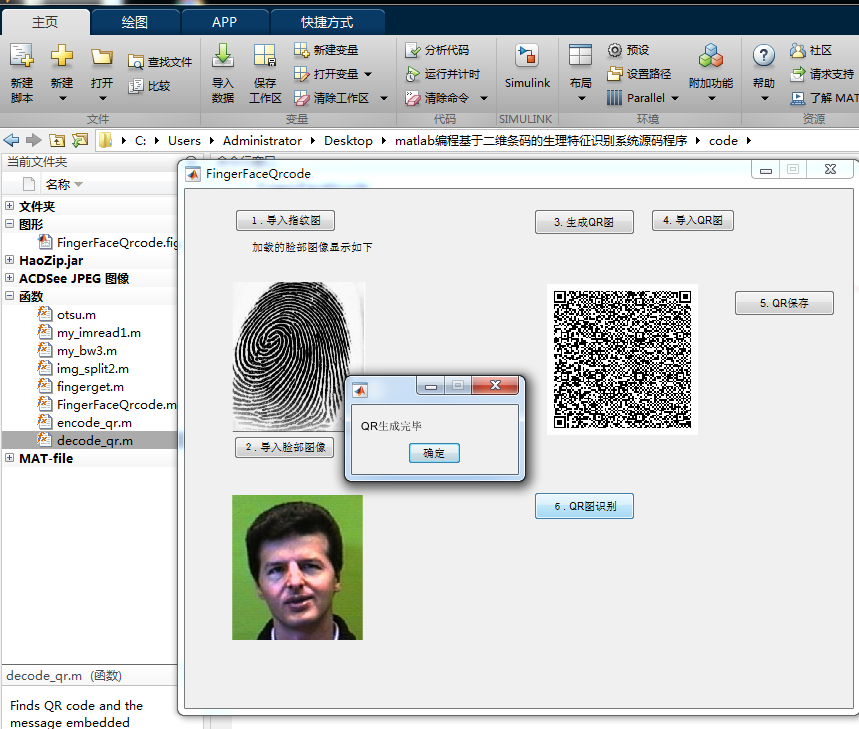Open Preferences (预设) gear icon
Screen dimensions: 859x729
[x=615, y=50]
